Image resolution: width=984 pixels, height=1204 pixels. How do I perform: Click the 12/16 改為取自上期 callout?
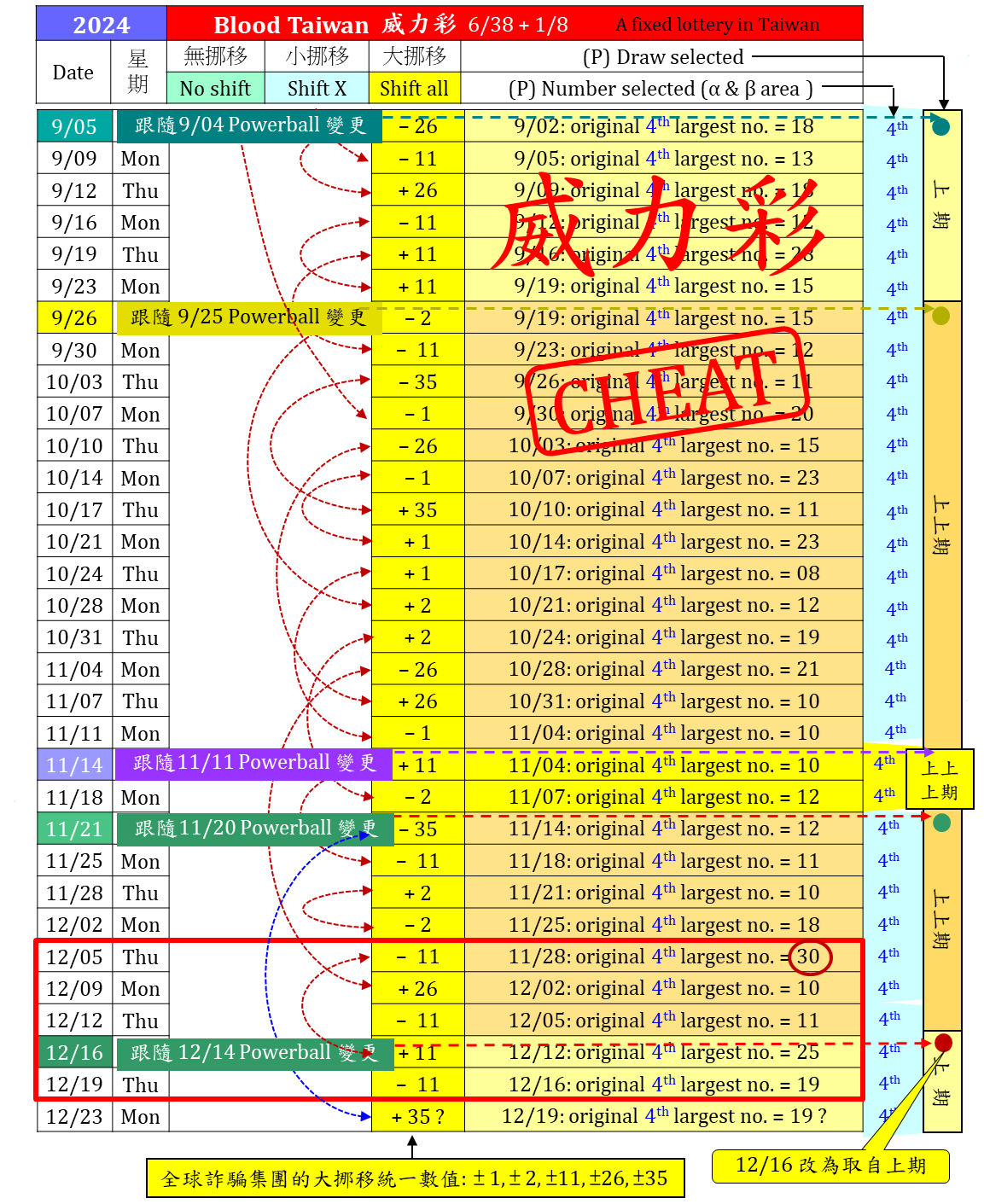tap(830, 1166)
